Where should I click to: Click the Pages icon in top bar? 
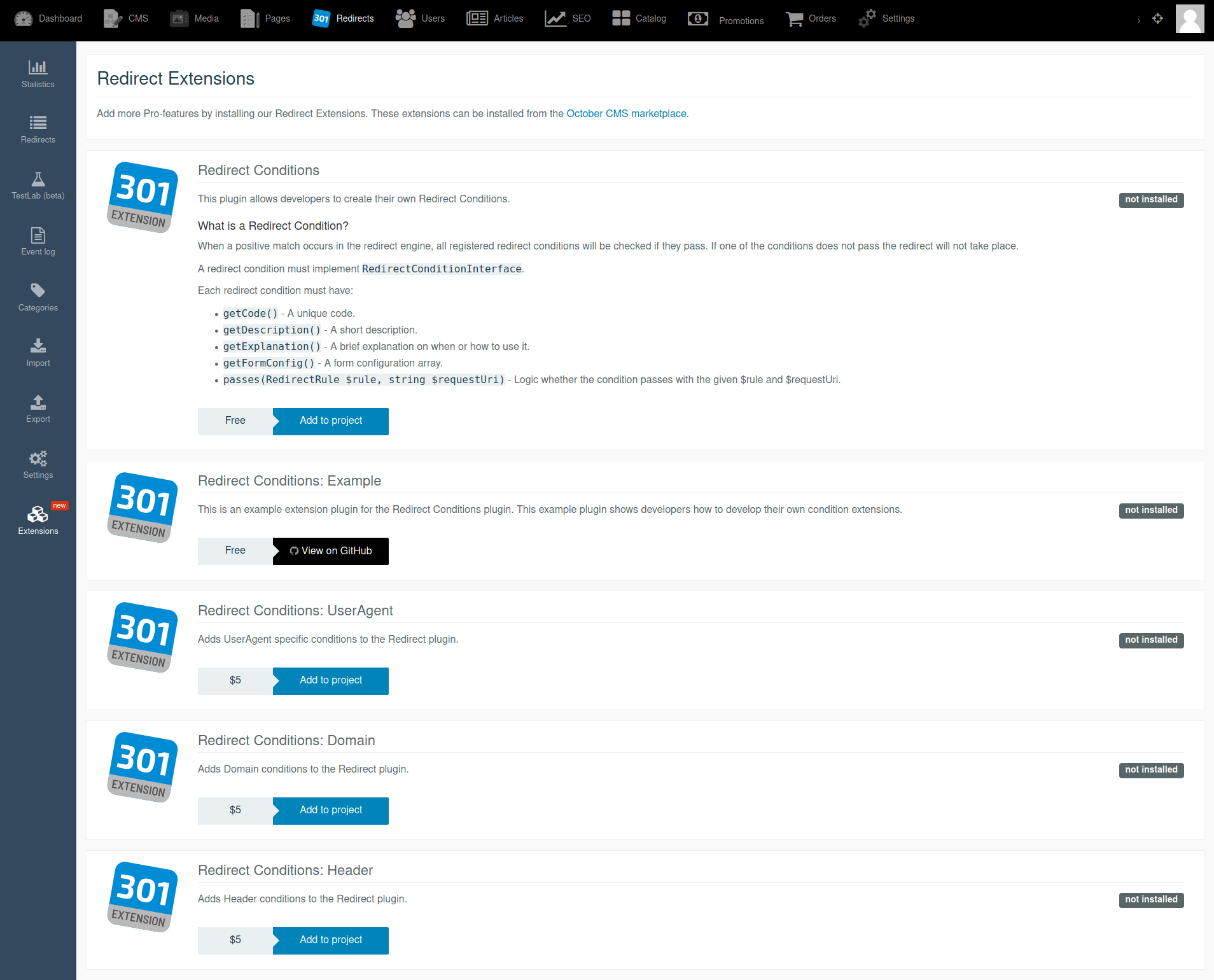tap(250, 18)
